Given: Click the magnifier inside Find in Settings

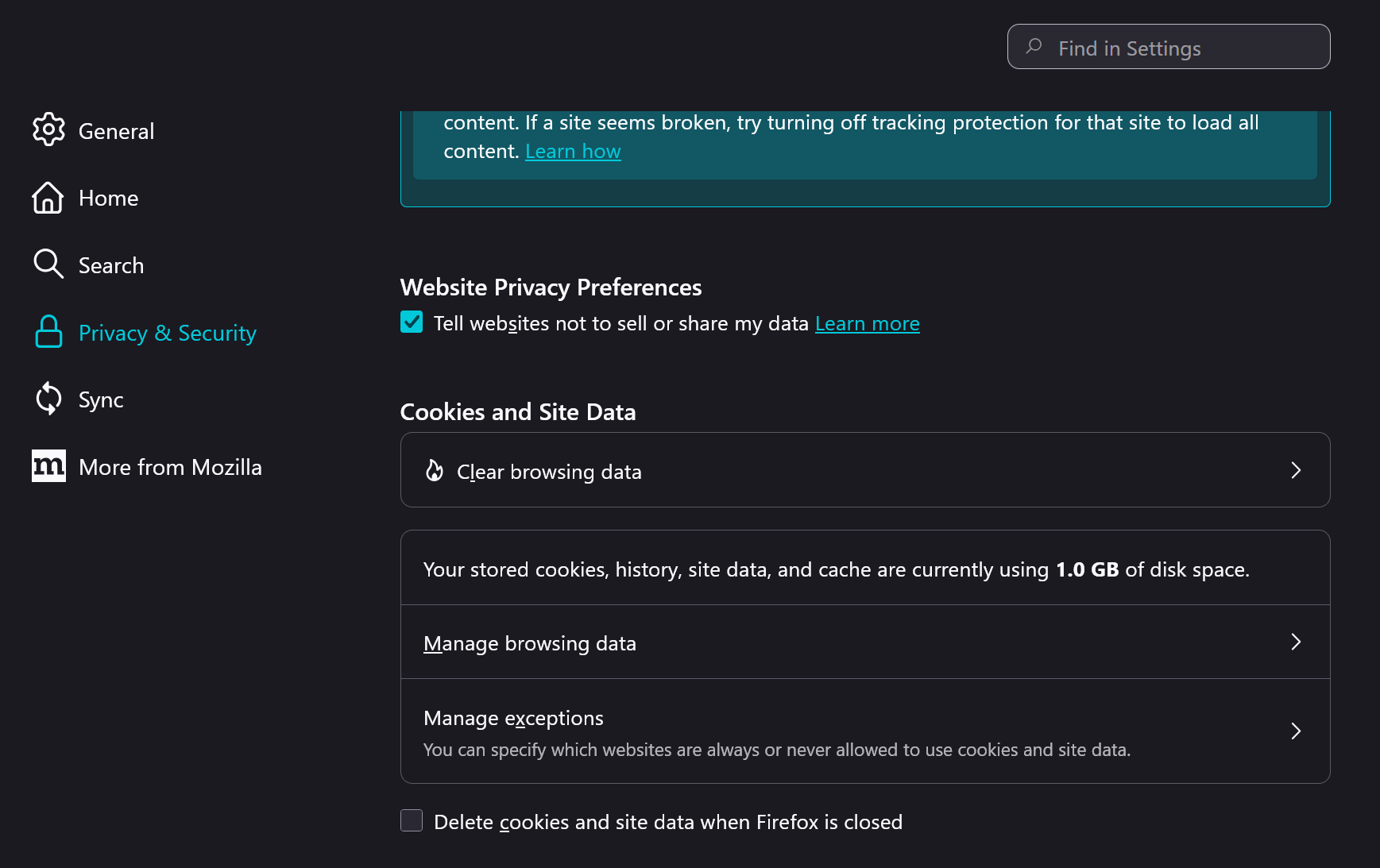Looking at the screenshot, I should [x=1033, y=47].
